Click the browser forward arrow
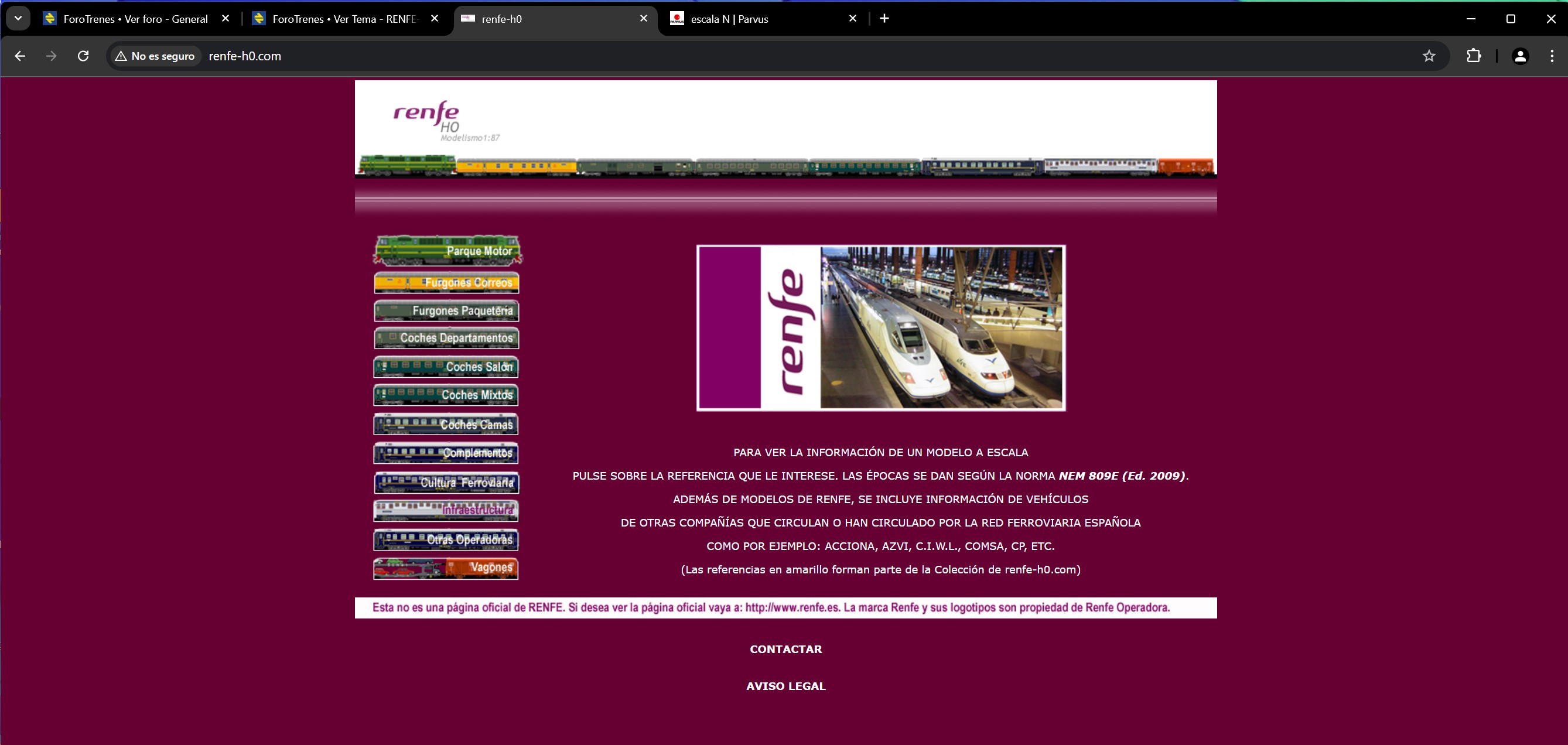 (x=52, y=56)
